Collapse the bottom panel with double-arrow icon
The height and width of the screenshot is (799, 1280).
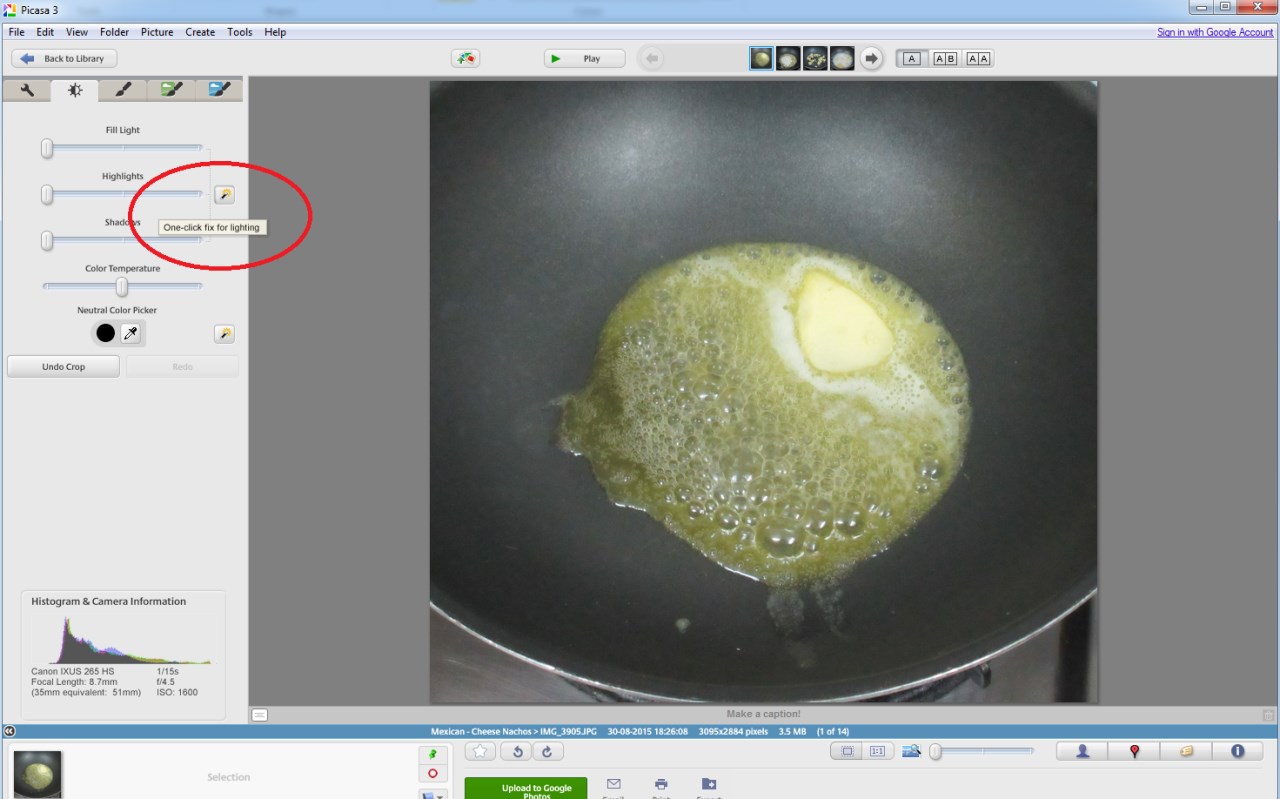[x=9, y=731]
